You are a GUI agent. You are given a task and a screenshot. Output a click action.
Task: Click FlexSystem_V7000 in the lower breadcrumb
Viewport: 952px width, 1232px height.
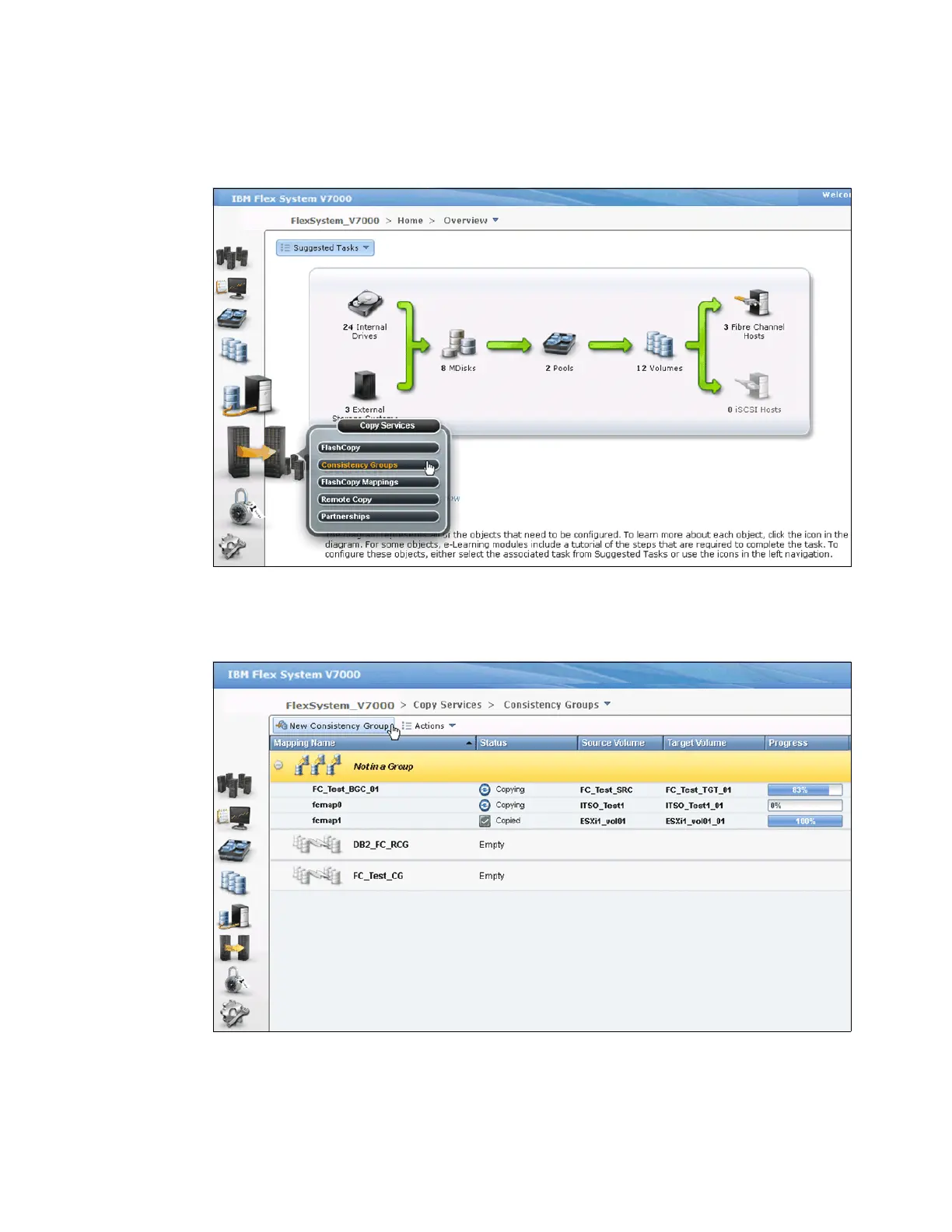[x=340, y=705]
